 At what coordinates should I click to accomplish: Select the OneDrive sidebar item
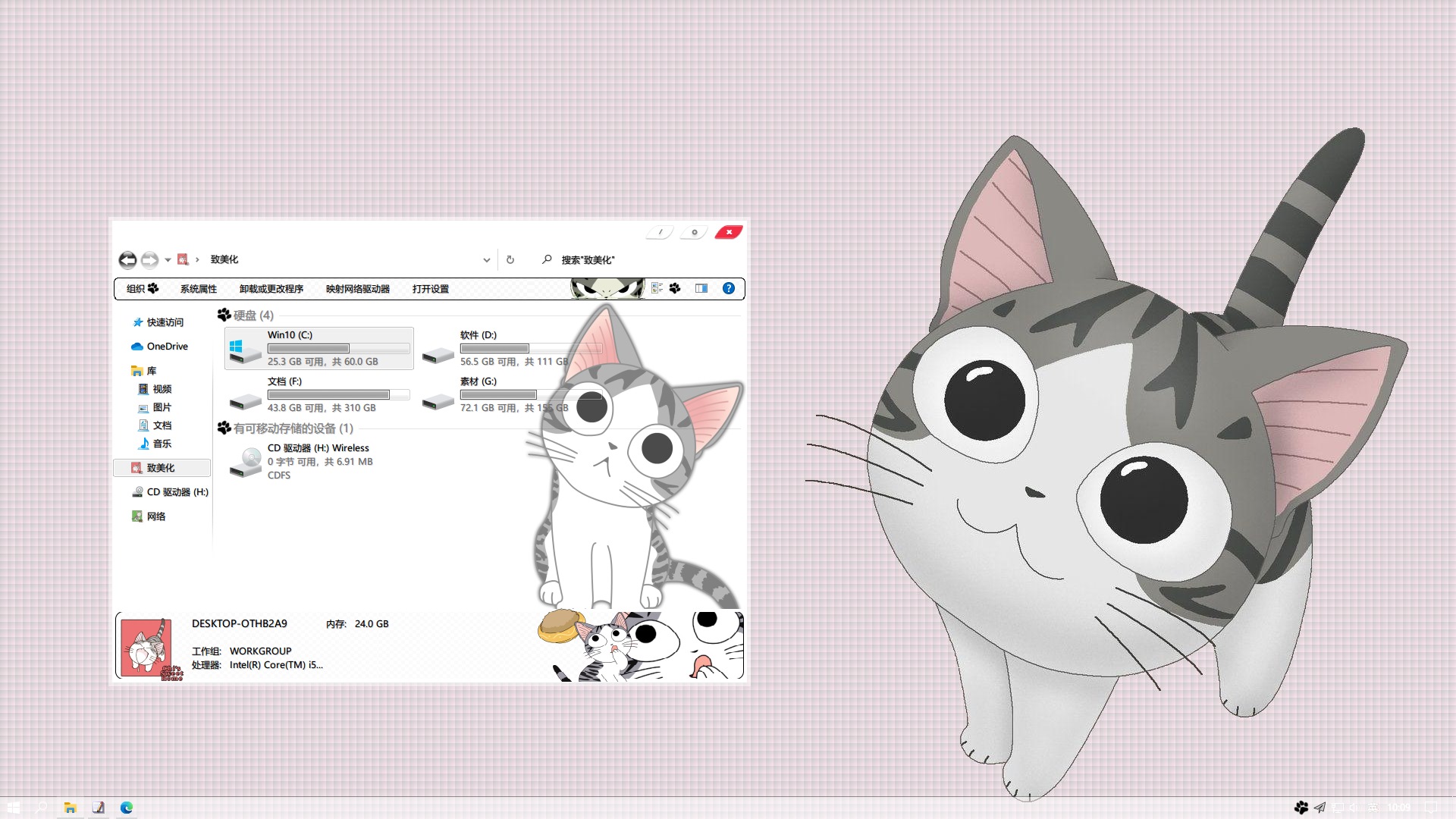tap(167, 347)
